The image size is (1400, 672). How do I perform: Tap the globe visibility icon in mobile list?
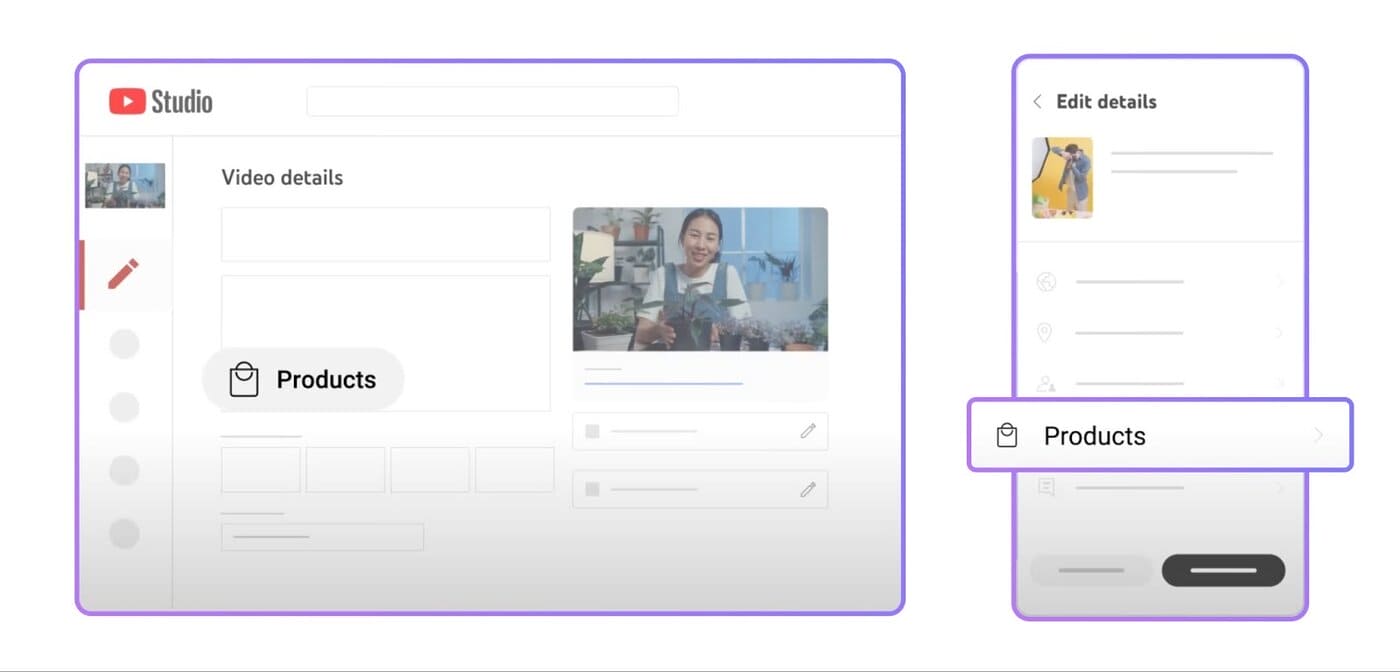click(1046, 282)
